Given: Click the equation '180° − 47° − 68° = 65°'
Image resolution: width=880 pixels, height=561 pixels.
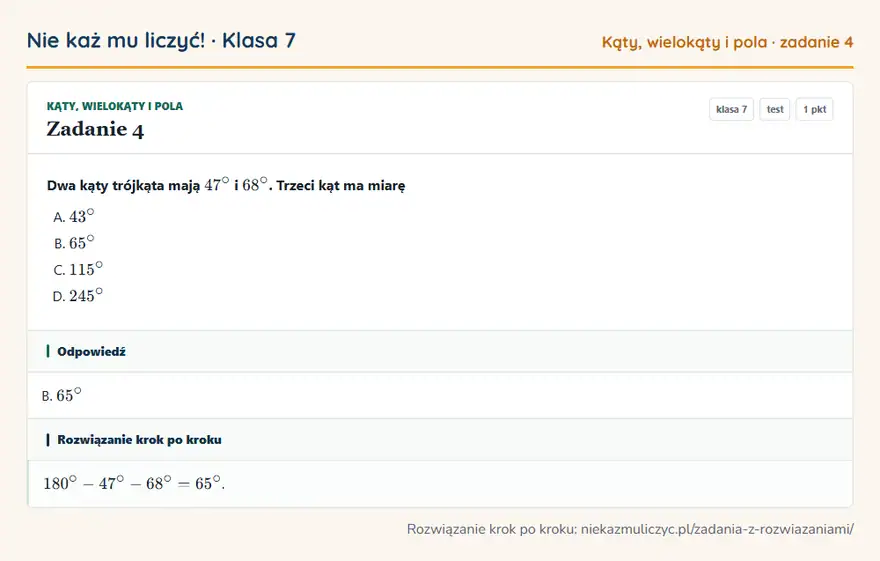Looking at the screenshot, I should pos(134,483).
